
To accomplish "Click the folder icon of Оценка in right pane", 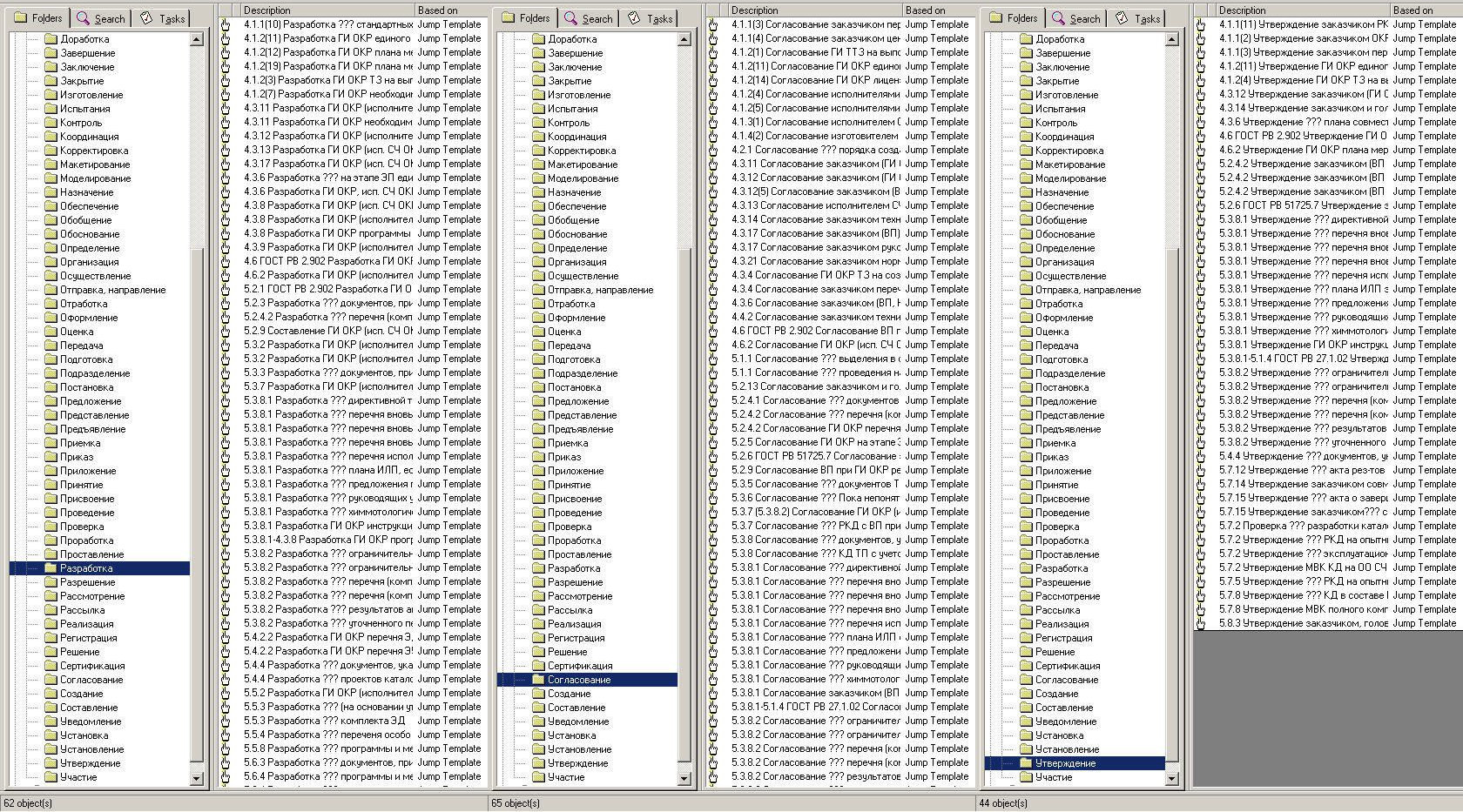I will pos(1026,332).
